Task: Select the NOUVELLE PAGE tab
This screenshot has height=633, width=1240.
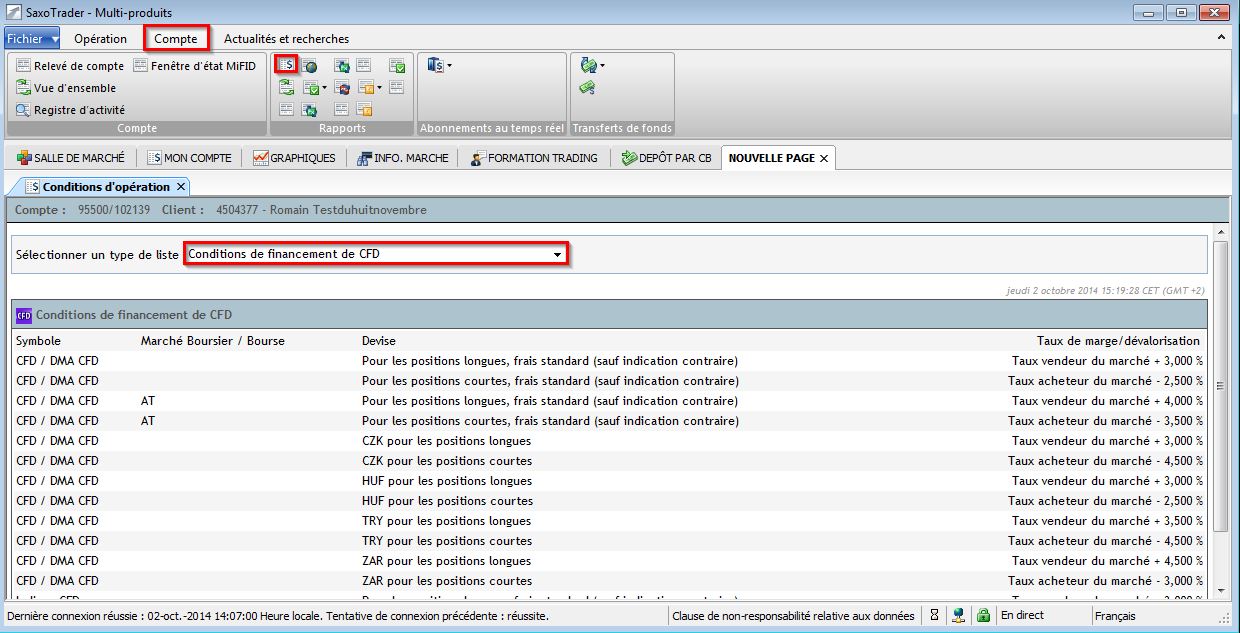Action: point(771,158)
